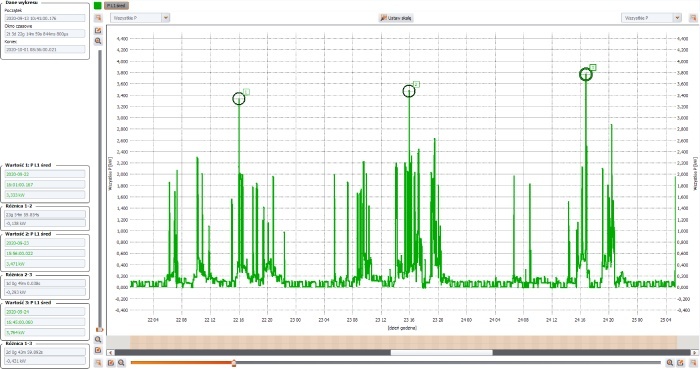Click the top-left orange corner icon beside dropdown
The width and height of the screenshot is (700, 369).
point(98,18)
